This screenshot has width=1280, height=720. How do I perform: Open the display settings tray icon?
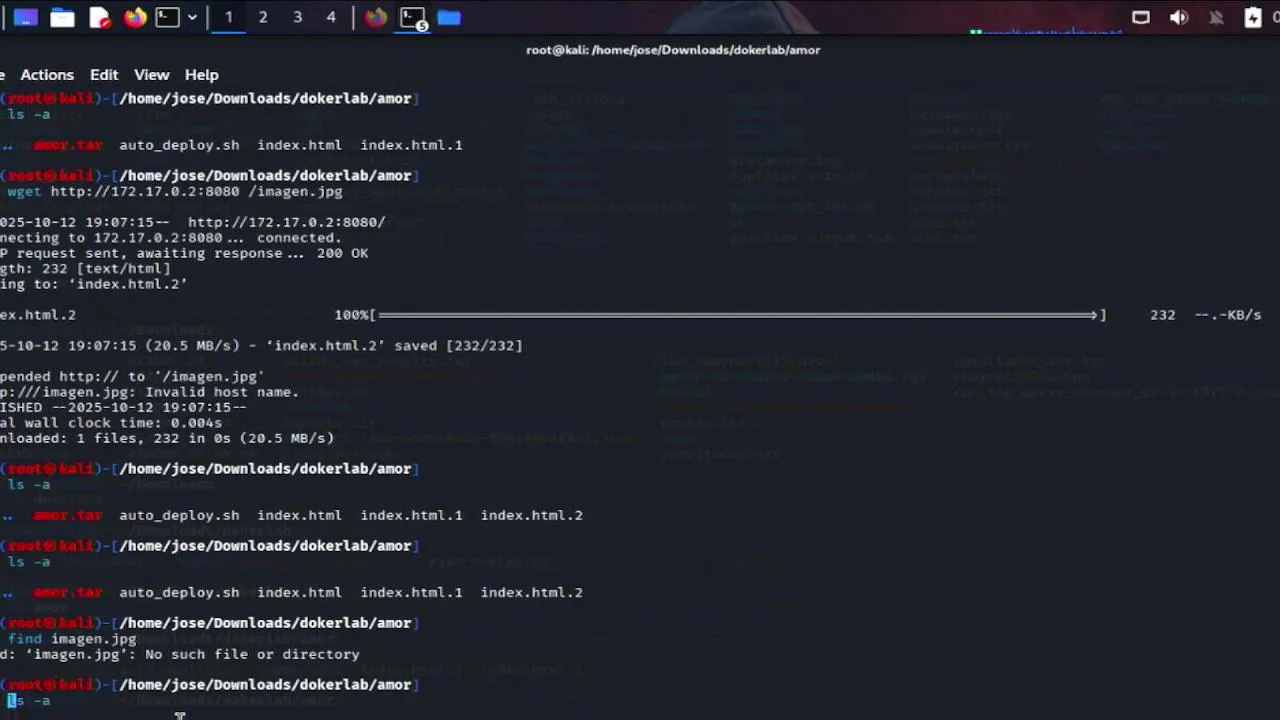click(1141, 17)
